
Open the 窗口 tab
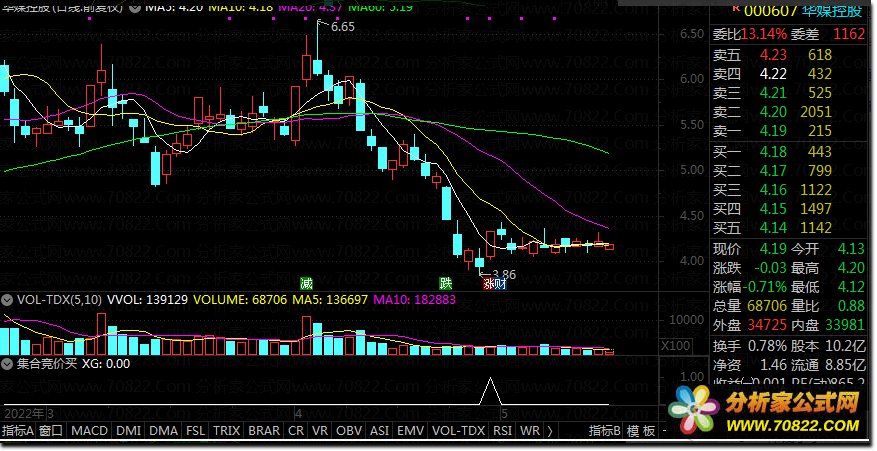click(x=51, y=431)
